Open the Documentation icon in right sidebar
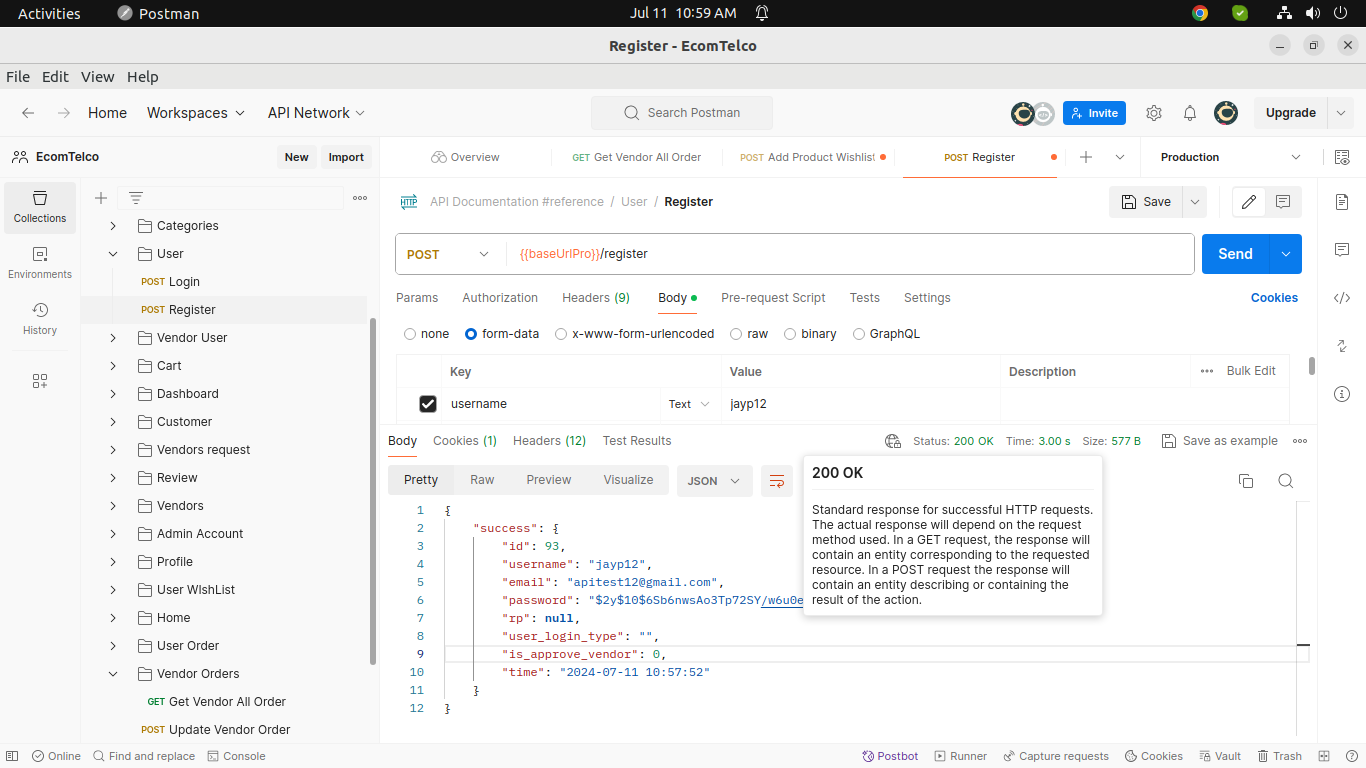 1342,202
